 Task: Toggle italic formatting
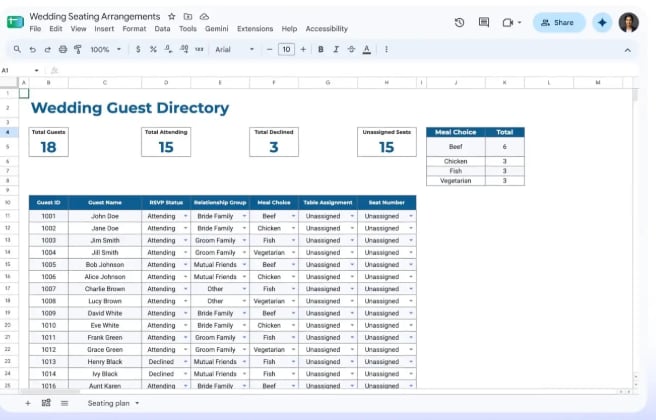pos(336,49)
